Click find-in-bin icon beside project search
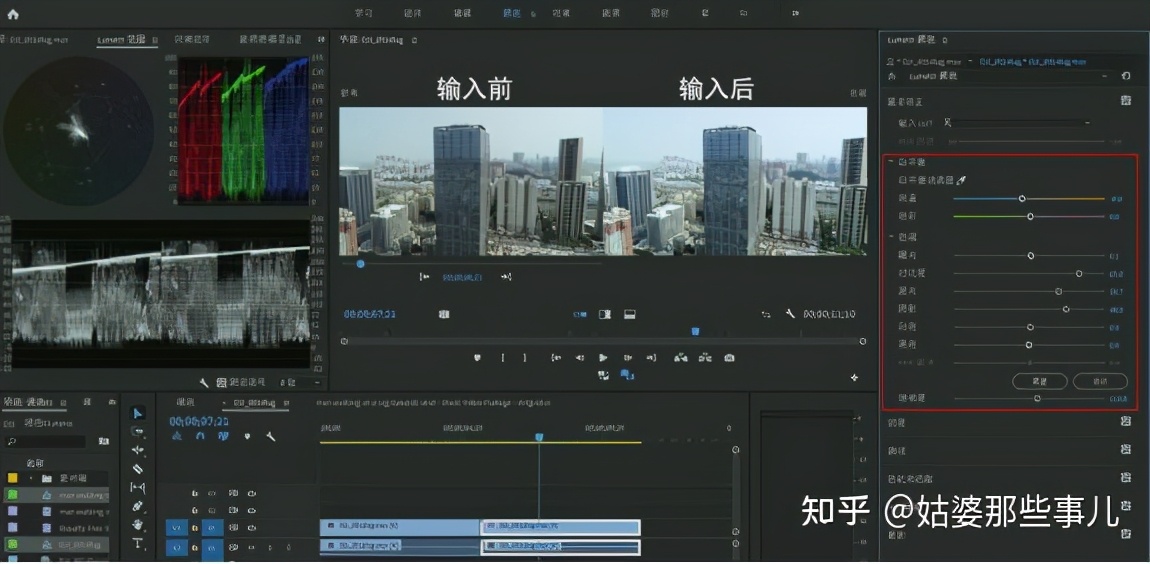1150x564 pixels. coord(103,442)
